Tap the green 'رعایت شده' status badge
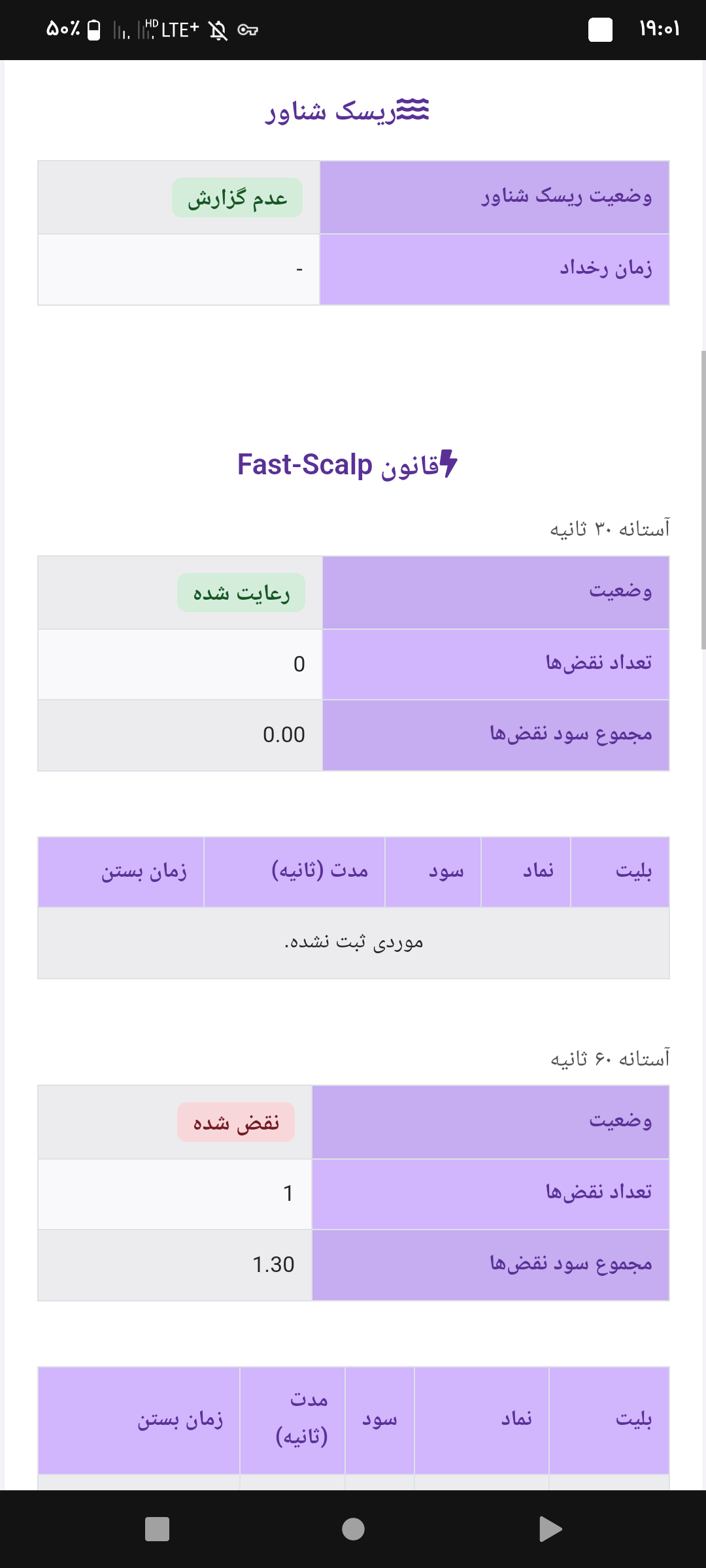706x1568 pixels. [x=241, y=593]
